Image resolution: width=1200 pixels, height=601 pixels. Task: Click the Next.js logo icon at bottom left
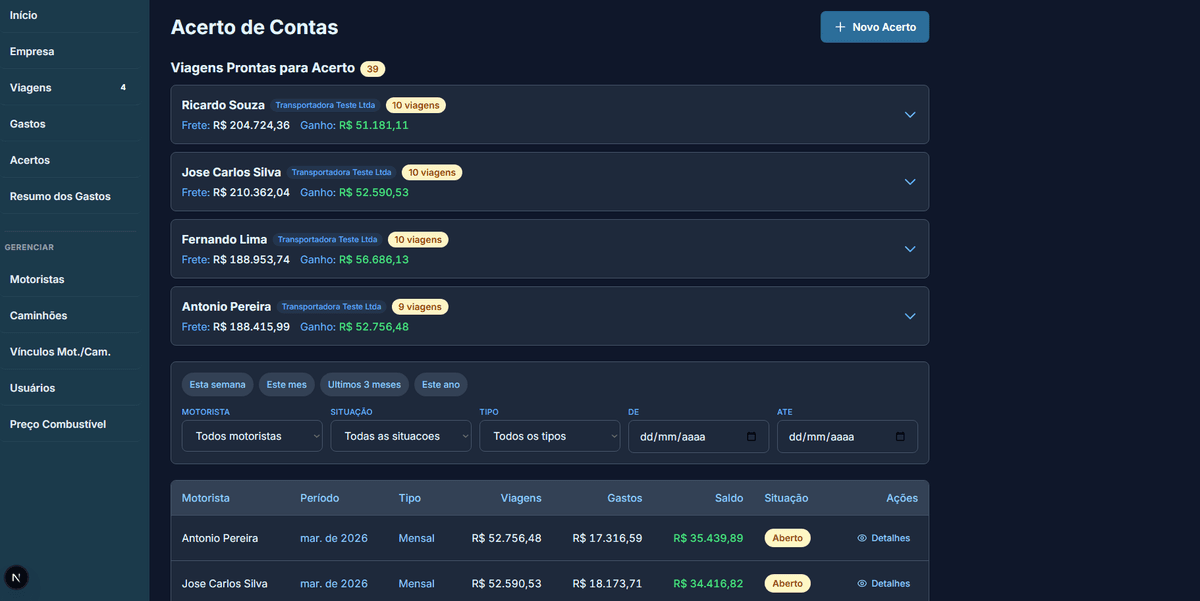(x=17, y=578)
